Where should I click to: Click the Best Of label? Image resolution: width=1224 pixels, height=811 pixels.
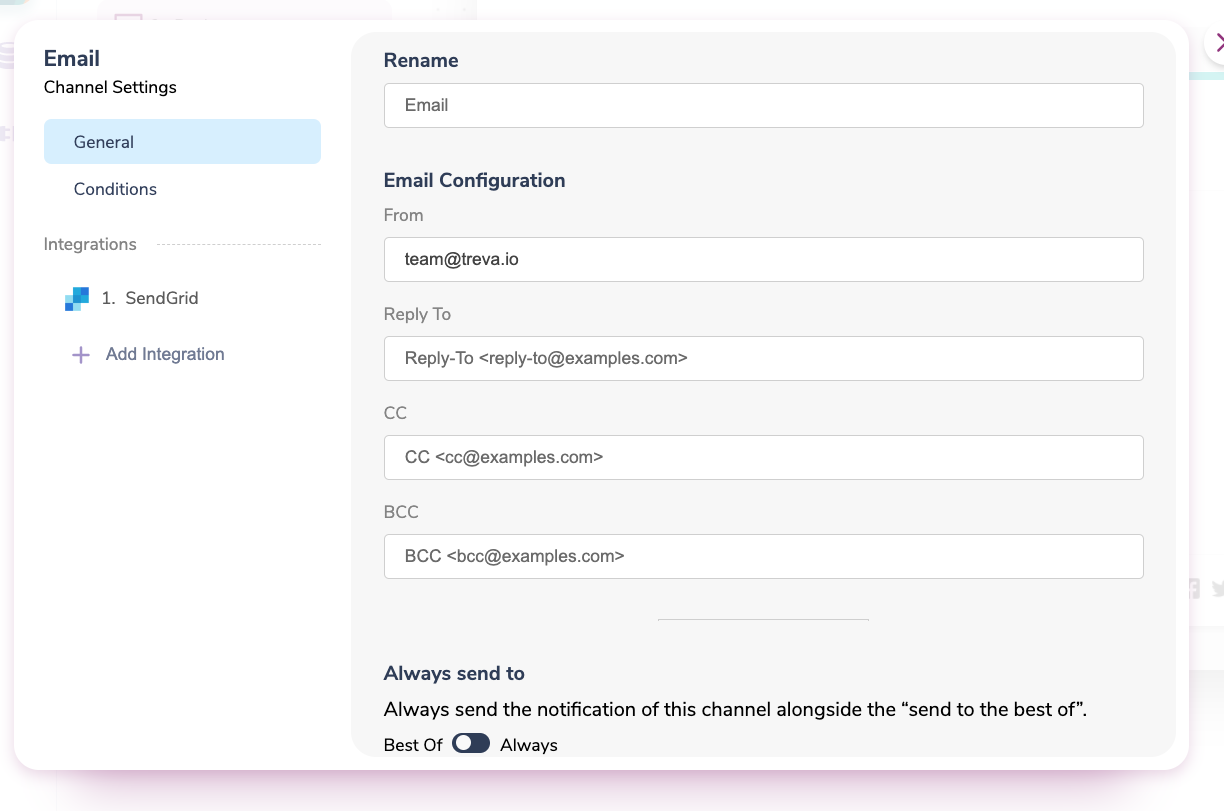pos(412,744)
